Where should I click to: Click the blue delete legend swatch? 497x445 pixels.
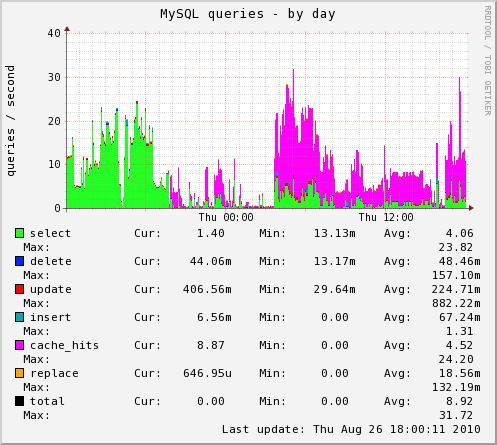[x=19, y=261]
